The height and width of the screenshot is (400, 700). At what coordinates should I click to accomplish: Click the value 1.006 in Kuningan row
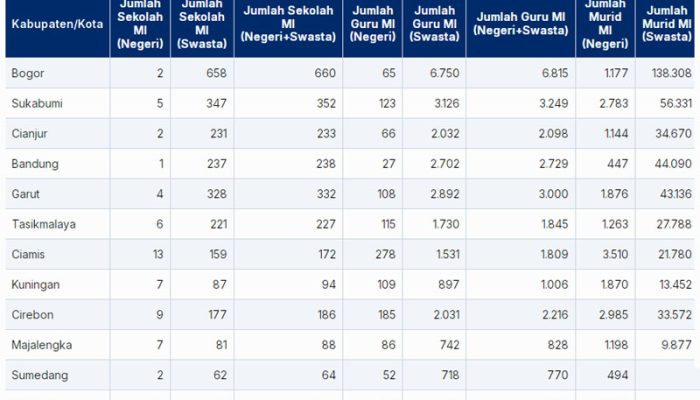tap(554, 285)
